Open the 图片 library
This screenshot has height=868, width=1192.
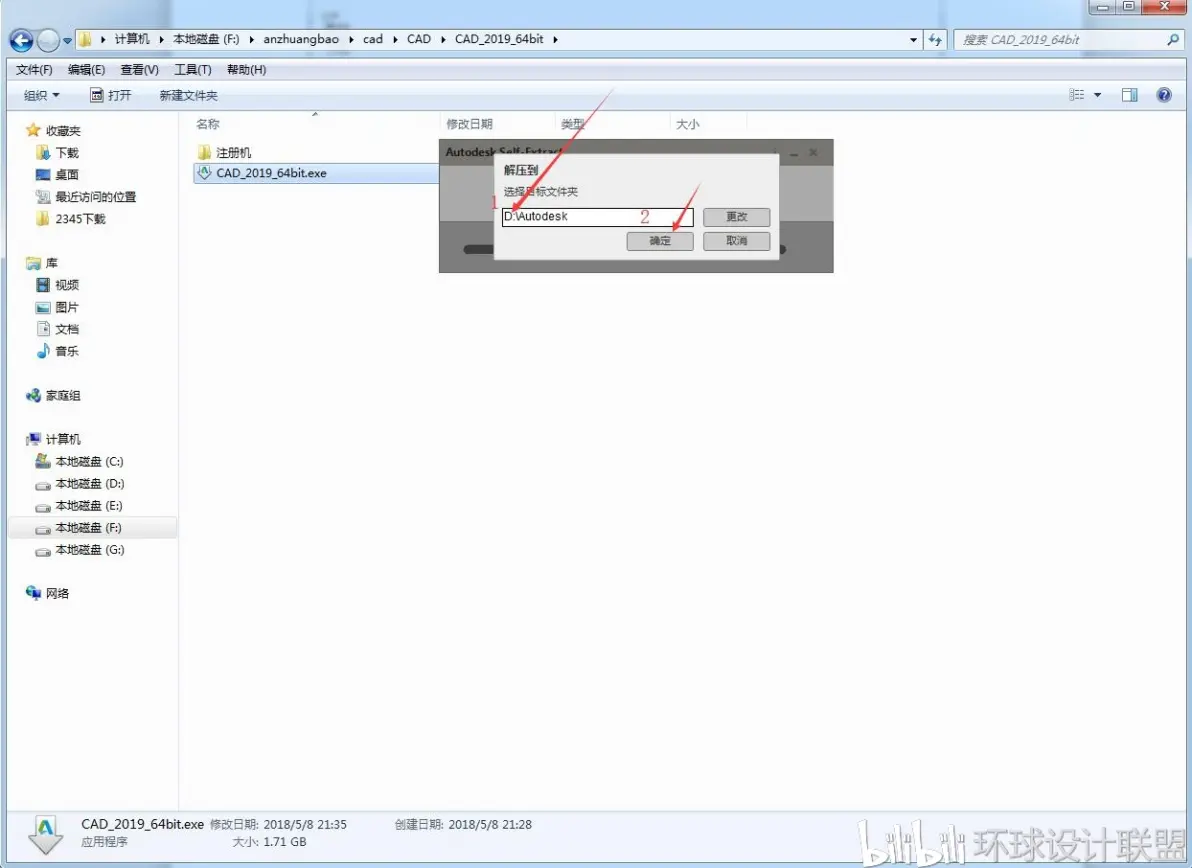(67, 307)
